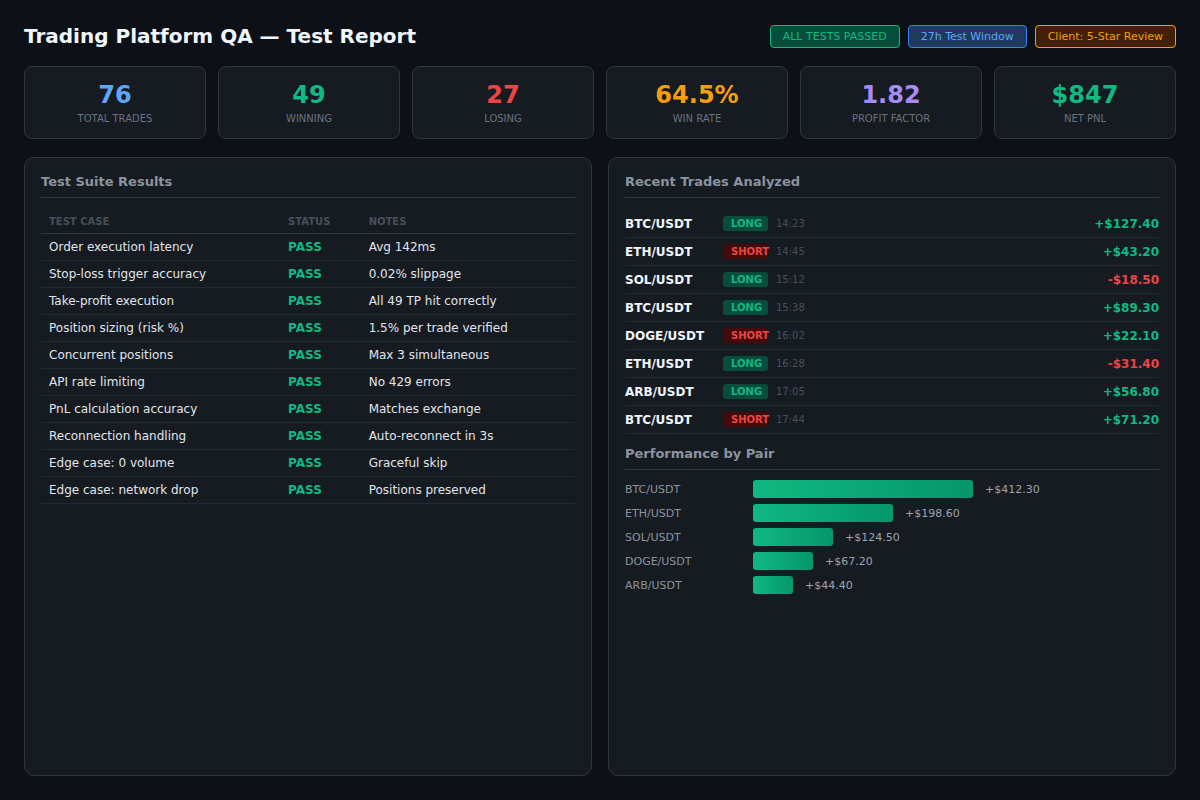Click the LONG tag on ARB/USDT trade
Viewport: 1200px width, 800px height.
[x=746, y=392]
